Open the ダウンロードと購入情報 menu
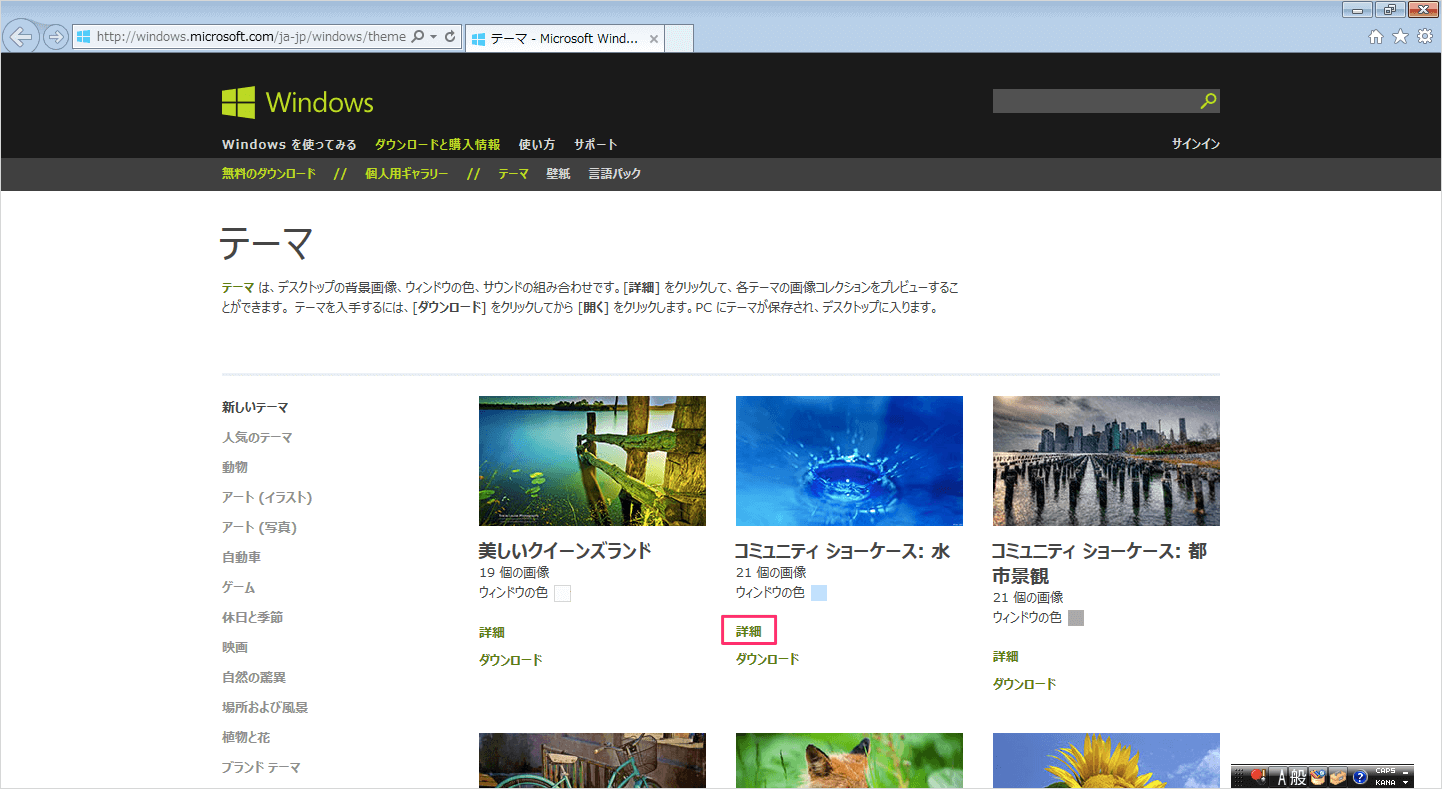Screen dimensions: 1442x789 pos(437,144)
